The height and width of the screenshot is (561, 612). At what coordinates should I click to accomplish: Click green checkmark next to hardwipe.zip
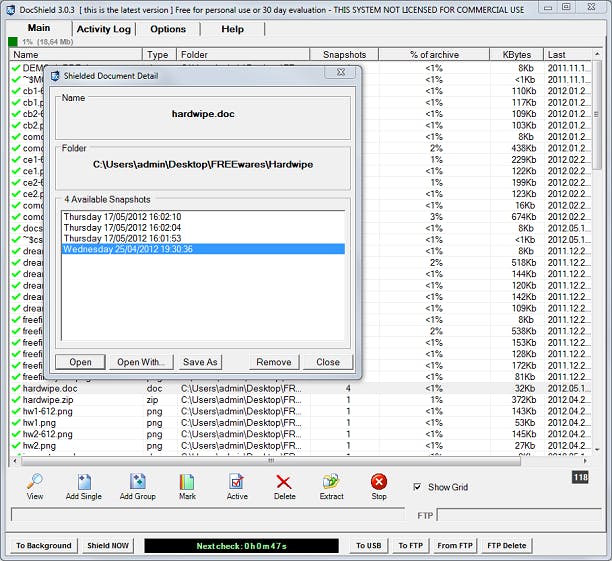tap(16, 400)
